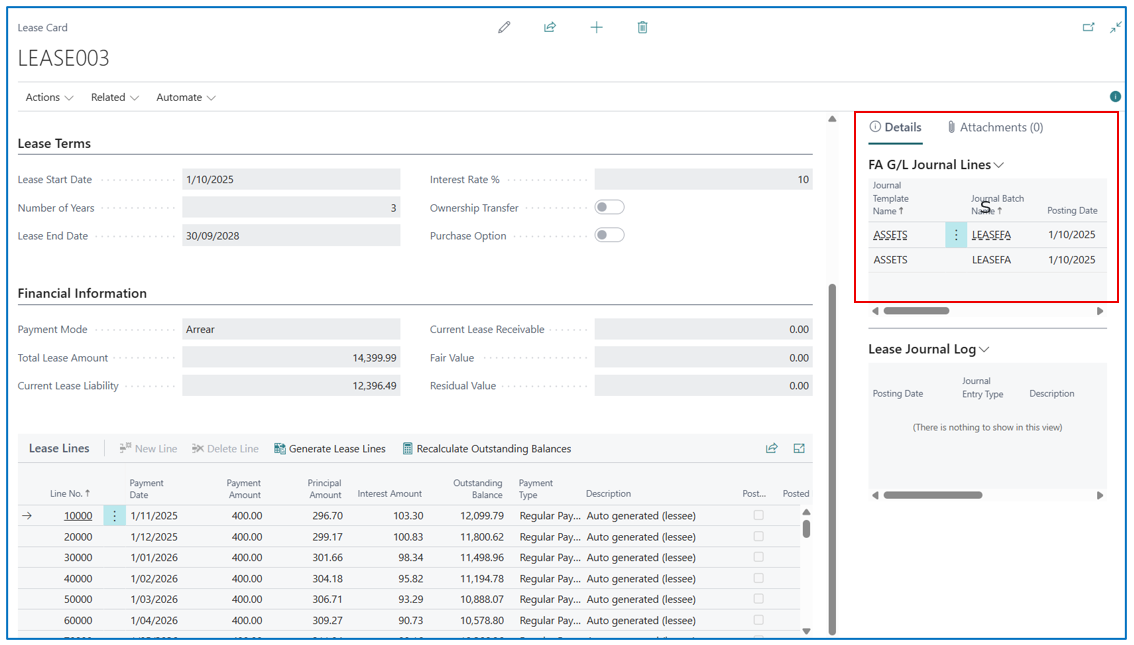The height and width of the screenshot is (645, 1134).
Task: Expand the Lease Journal Log chevron
Action: point(984,350)
